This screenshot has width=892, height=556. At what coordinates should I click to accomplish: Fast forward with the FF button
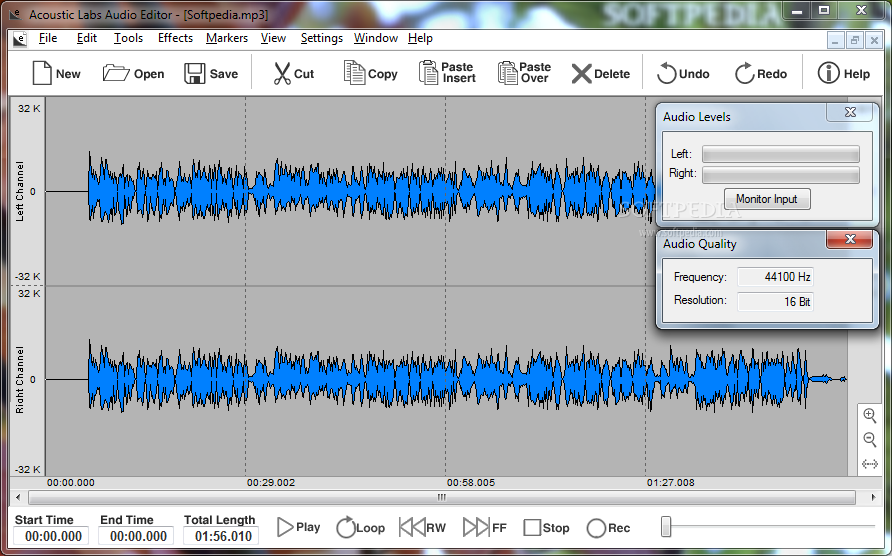click(485, 528)
